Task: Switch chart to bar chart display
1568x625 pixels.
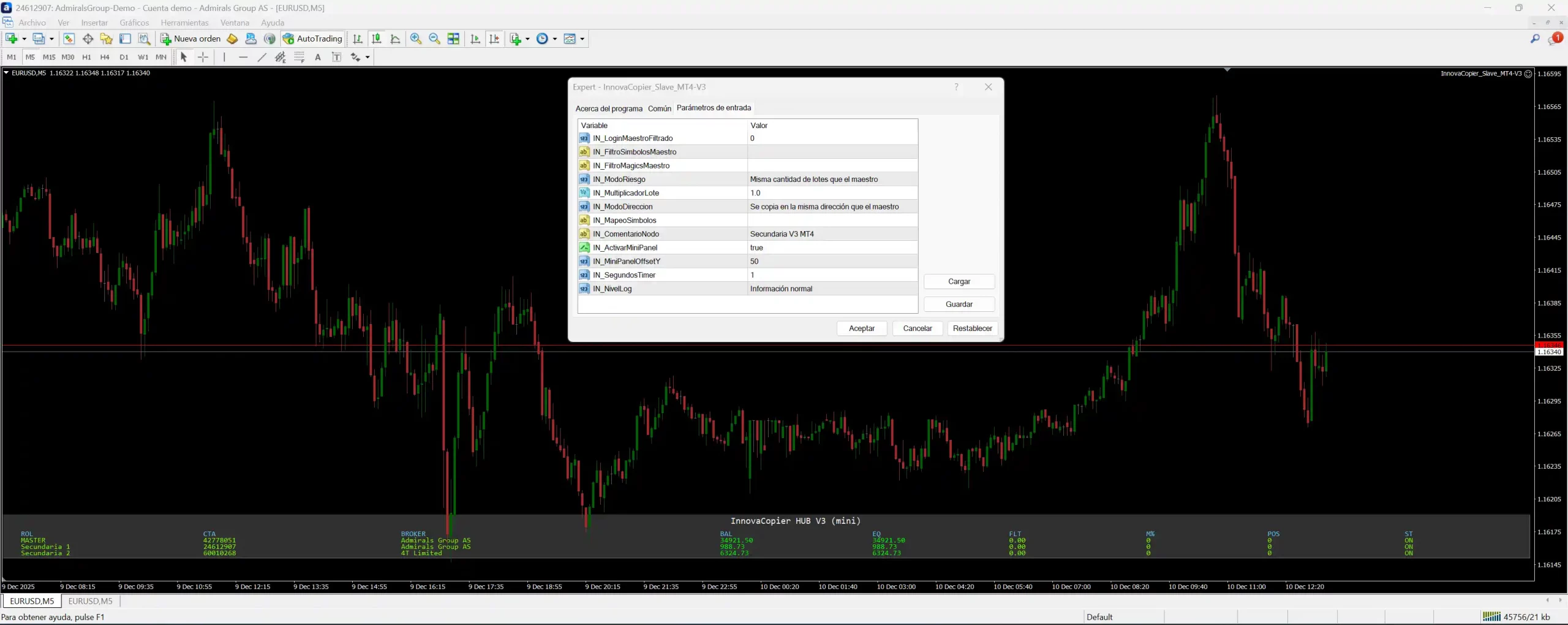Action: pyautogui.click(x=358, y=39)
